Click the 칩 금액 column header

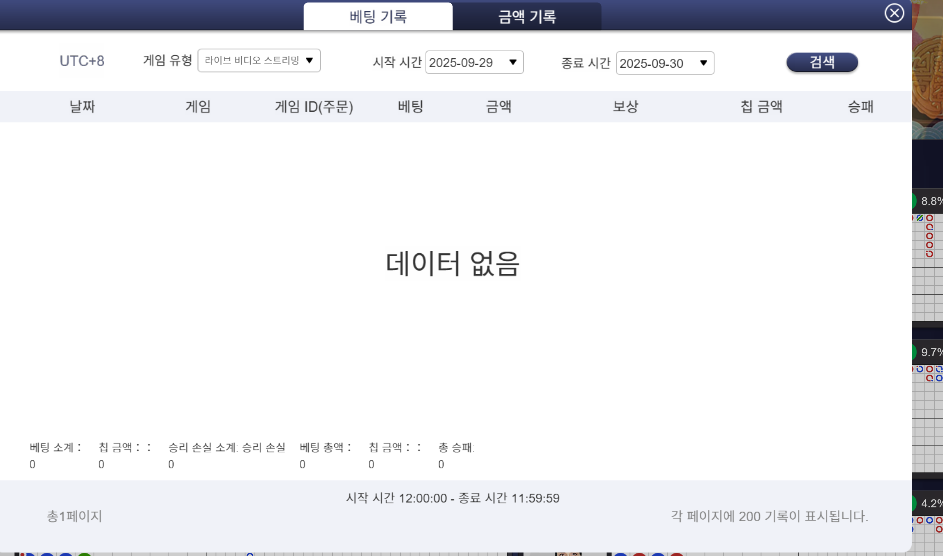point(754,107)
